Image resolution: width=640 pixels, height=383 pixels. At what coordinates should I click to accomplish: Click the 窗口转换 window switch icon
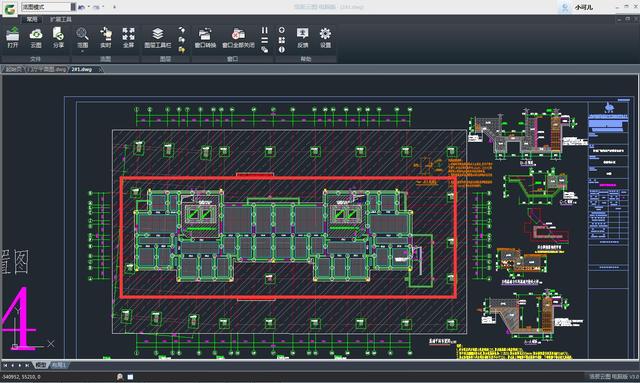coord(205,38)
